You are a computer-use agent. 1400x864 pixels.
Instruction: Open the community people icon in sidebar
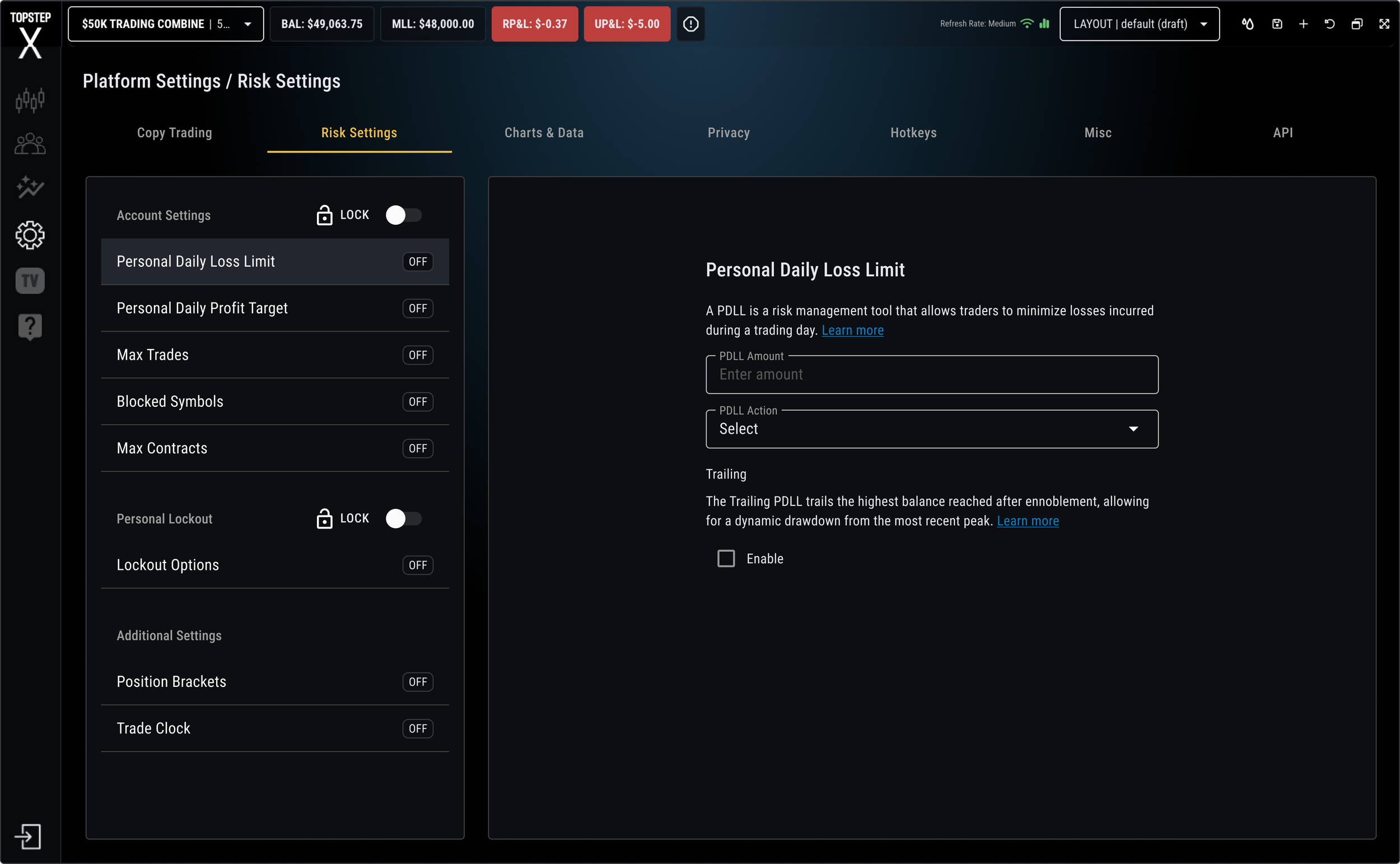coord(30,144)
